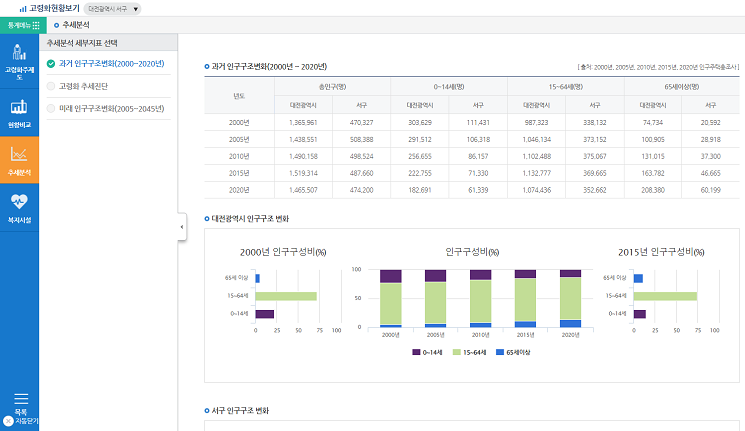The height and width of the screenshot is (431, 745).
Task: Click the 2020년 stacked bar in chart
Action: coord(570,298)
